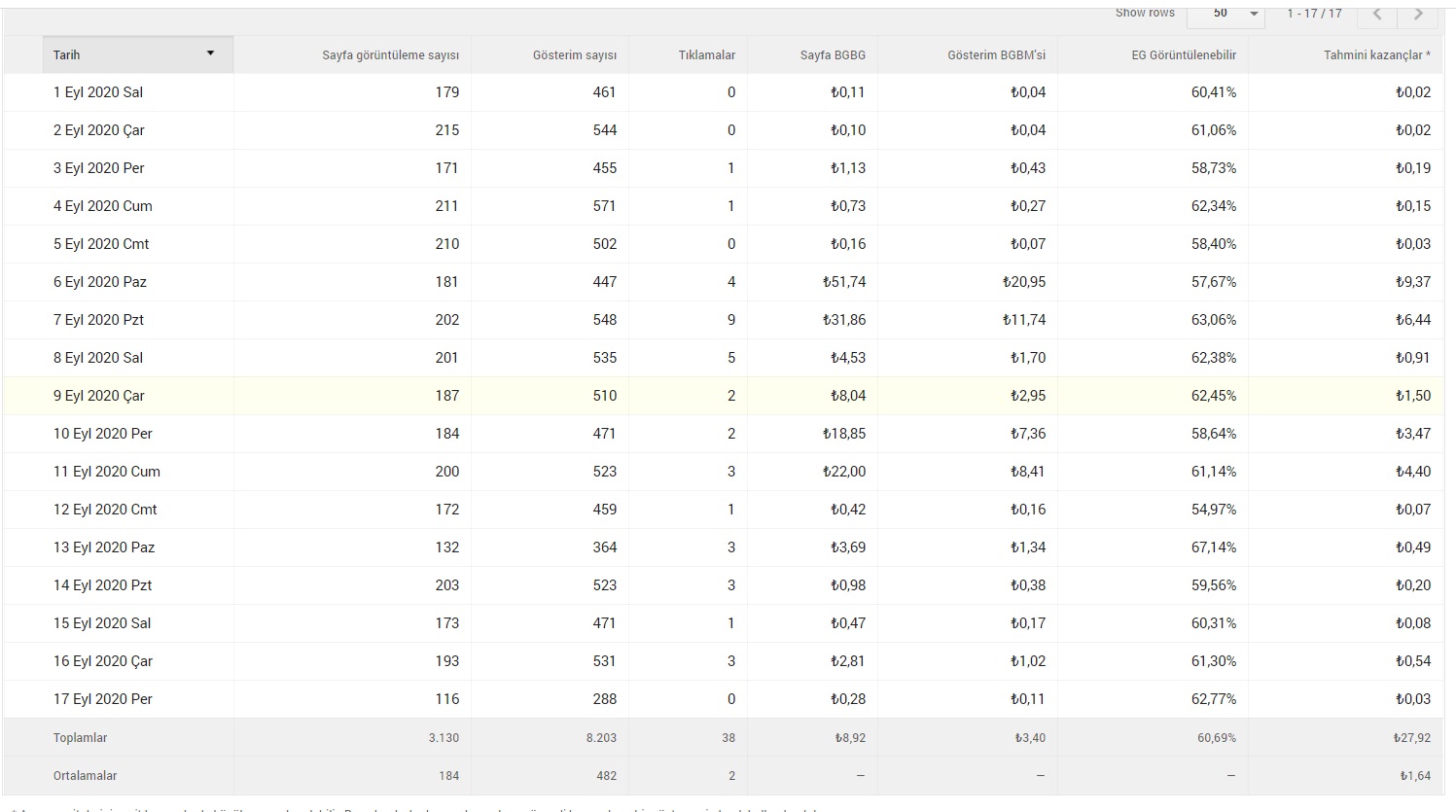Viewport: 1456px width, 812px height.
Task: Click the ₺51,74 Sayfa BGBG value
Action: coord(843,282)
